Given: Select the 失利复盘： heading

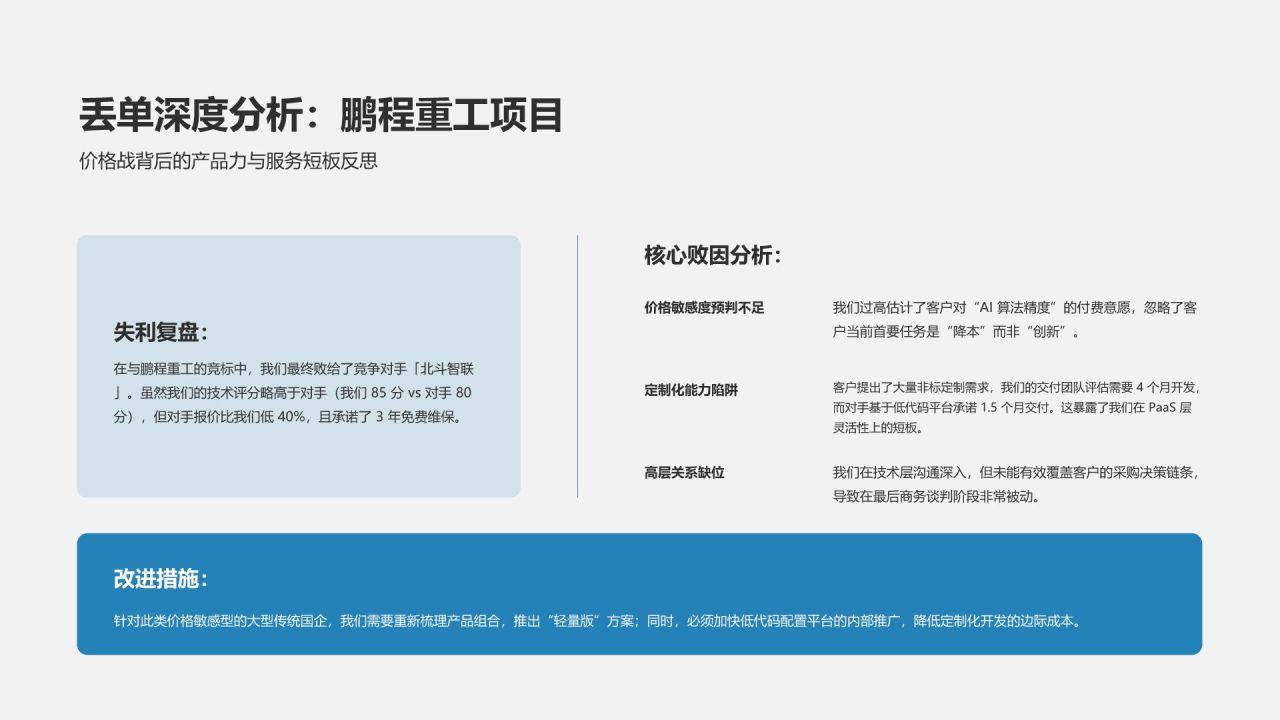Looking at the screenshot, I should tap(160, 333).
